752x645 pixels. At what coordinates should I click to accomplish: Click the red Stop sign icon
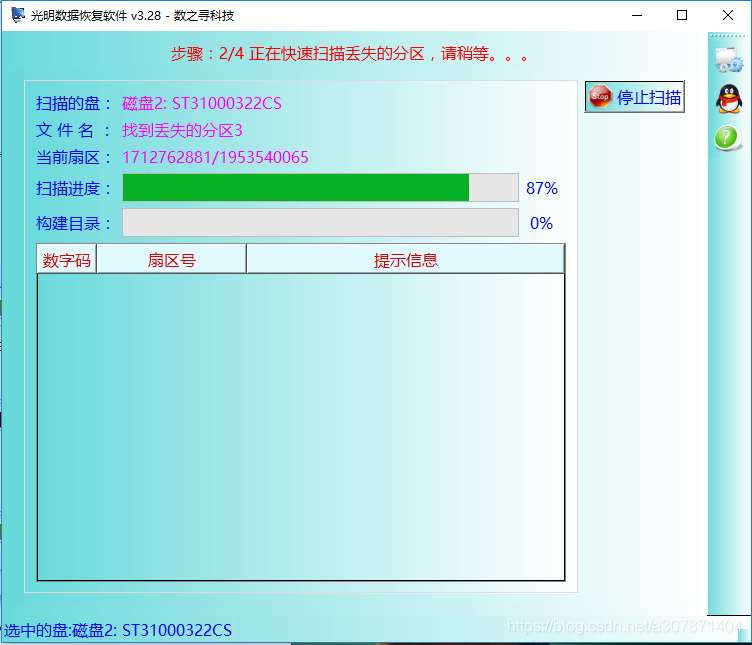pyautogui.click(x=600, y=96)
